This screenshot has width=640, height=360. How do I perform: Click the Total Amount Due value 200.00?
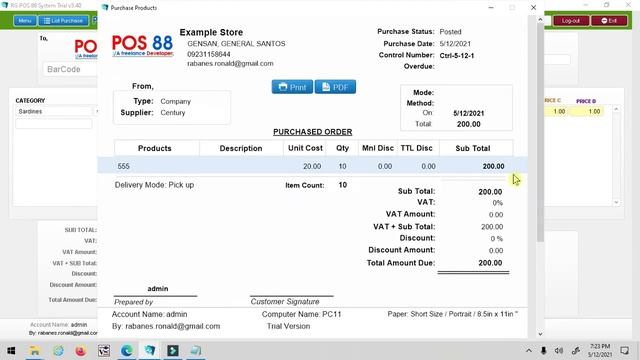(490, 263)
